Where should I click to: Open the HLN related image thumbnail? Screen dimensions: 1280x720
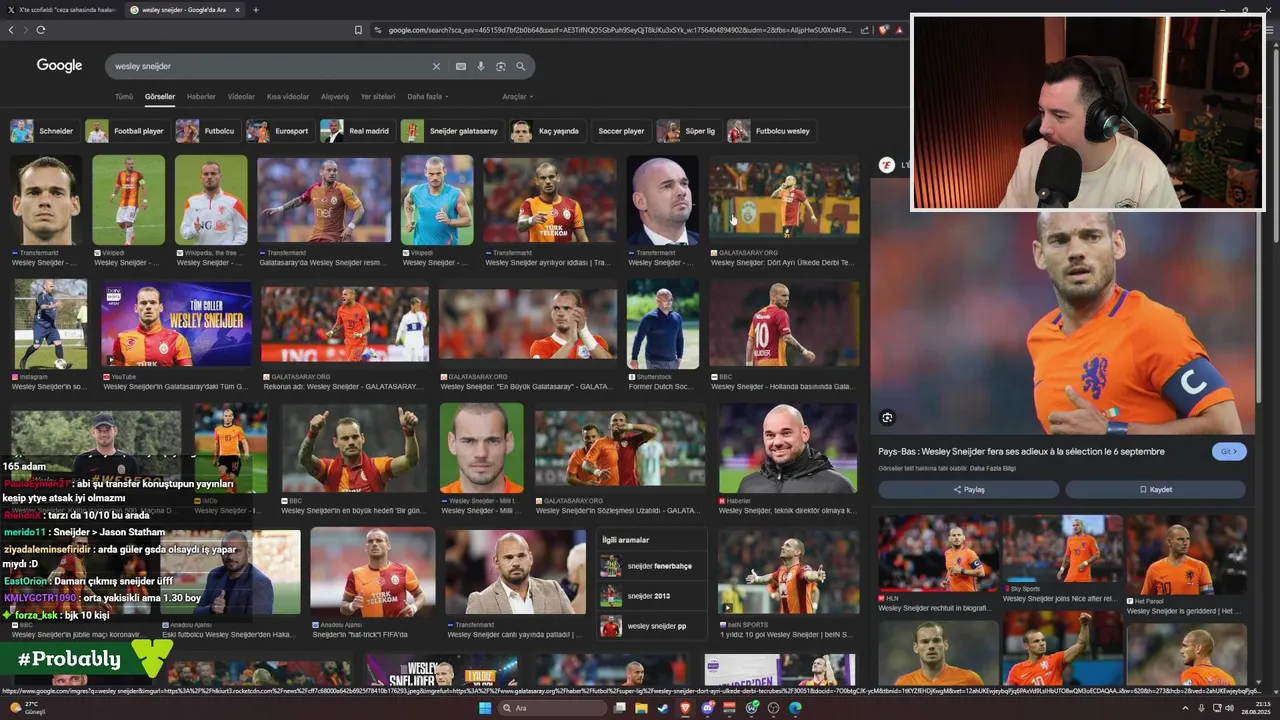point(938,553)
